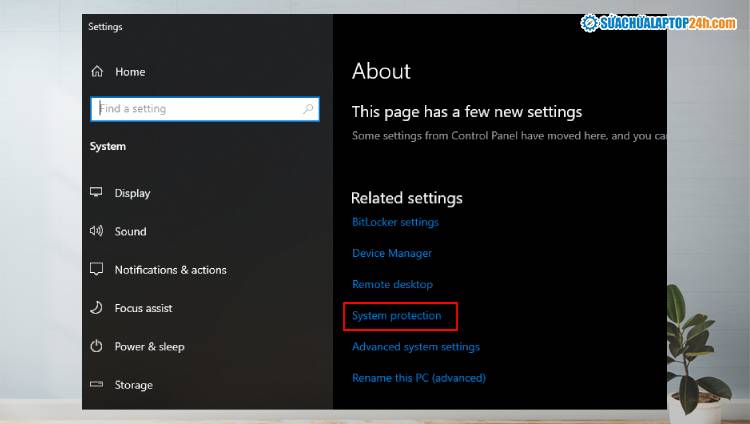
Task: Open BitLocker settings link
Action: (x=395, y=222)
